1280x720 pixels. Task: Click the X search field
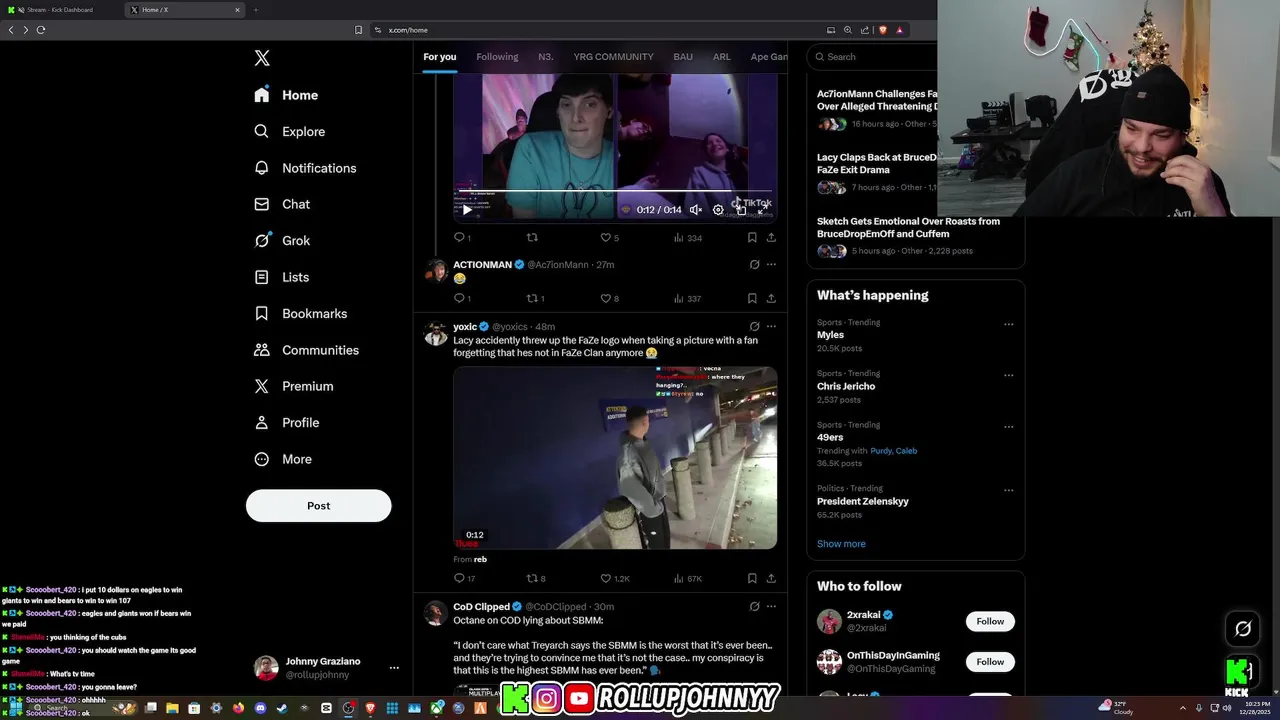point(872,57)
